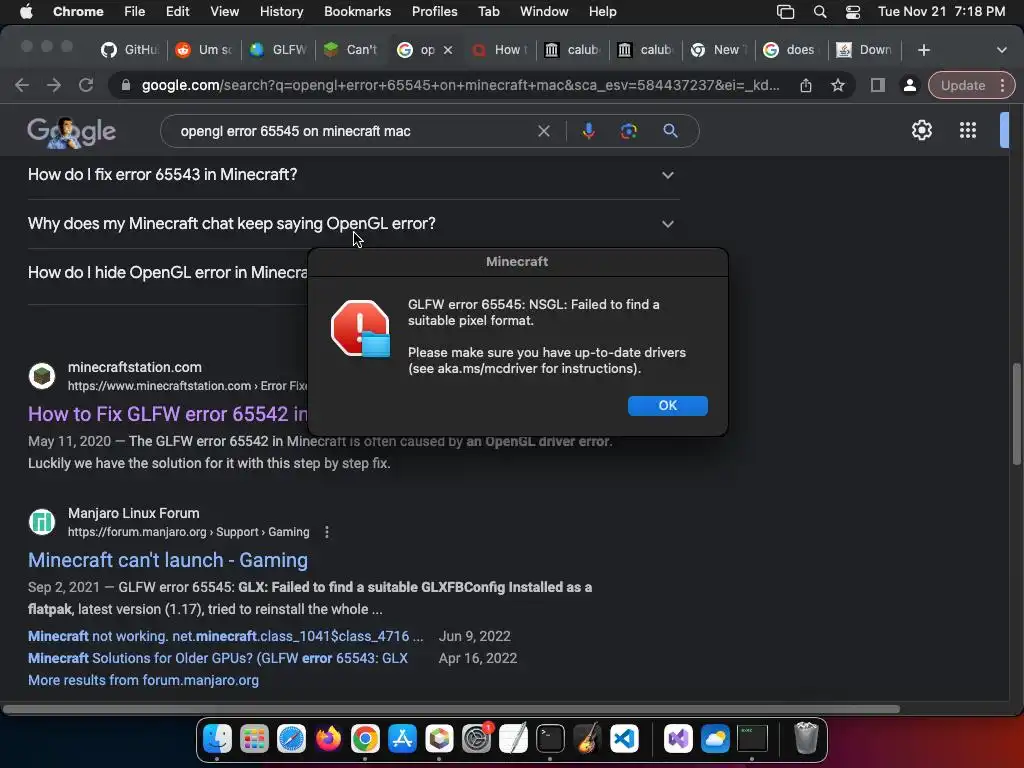Viewport: 1024px width, 768px height.
Task: Click the menu bar date and time
Action: (x=941, y=11)
